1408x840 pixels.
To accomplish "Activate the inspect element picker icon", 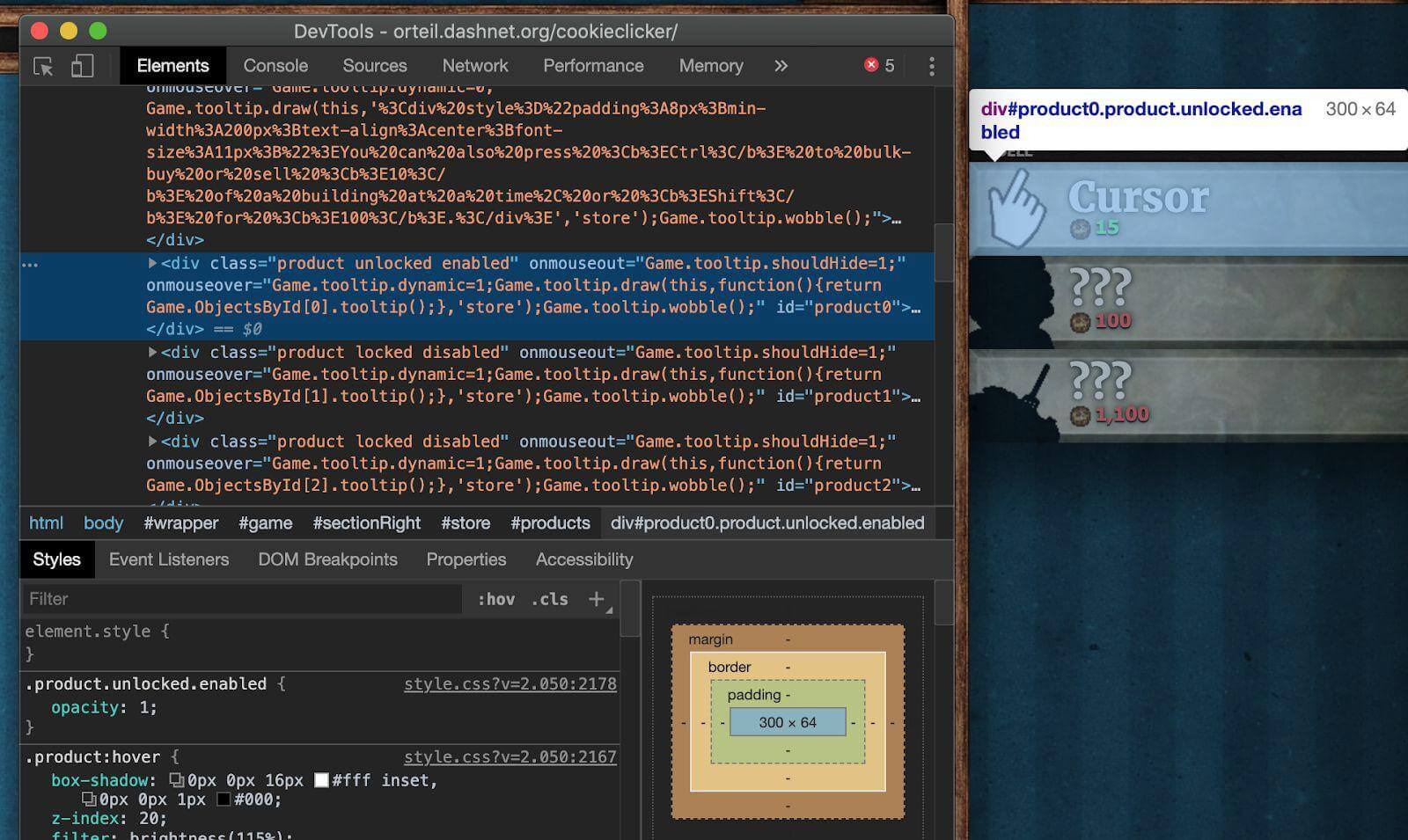I will click(43, 66).
